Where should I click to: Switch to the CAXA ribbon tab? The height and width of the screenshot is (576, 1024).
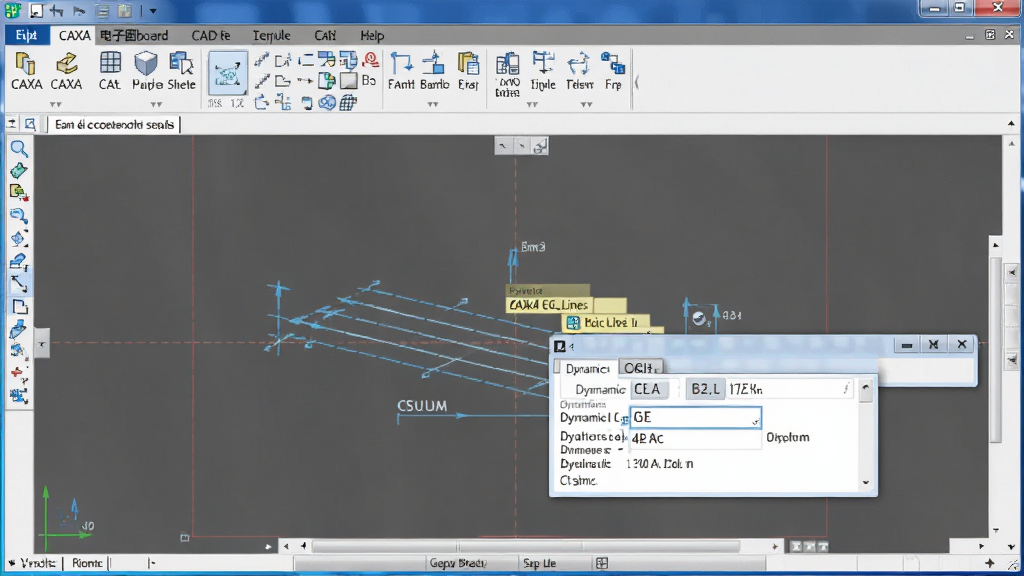74,35
